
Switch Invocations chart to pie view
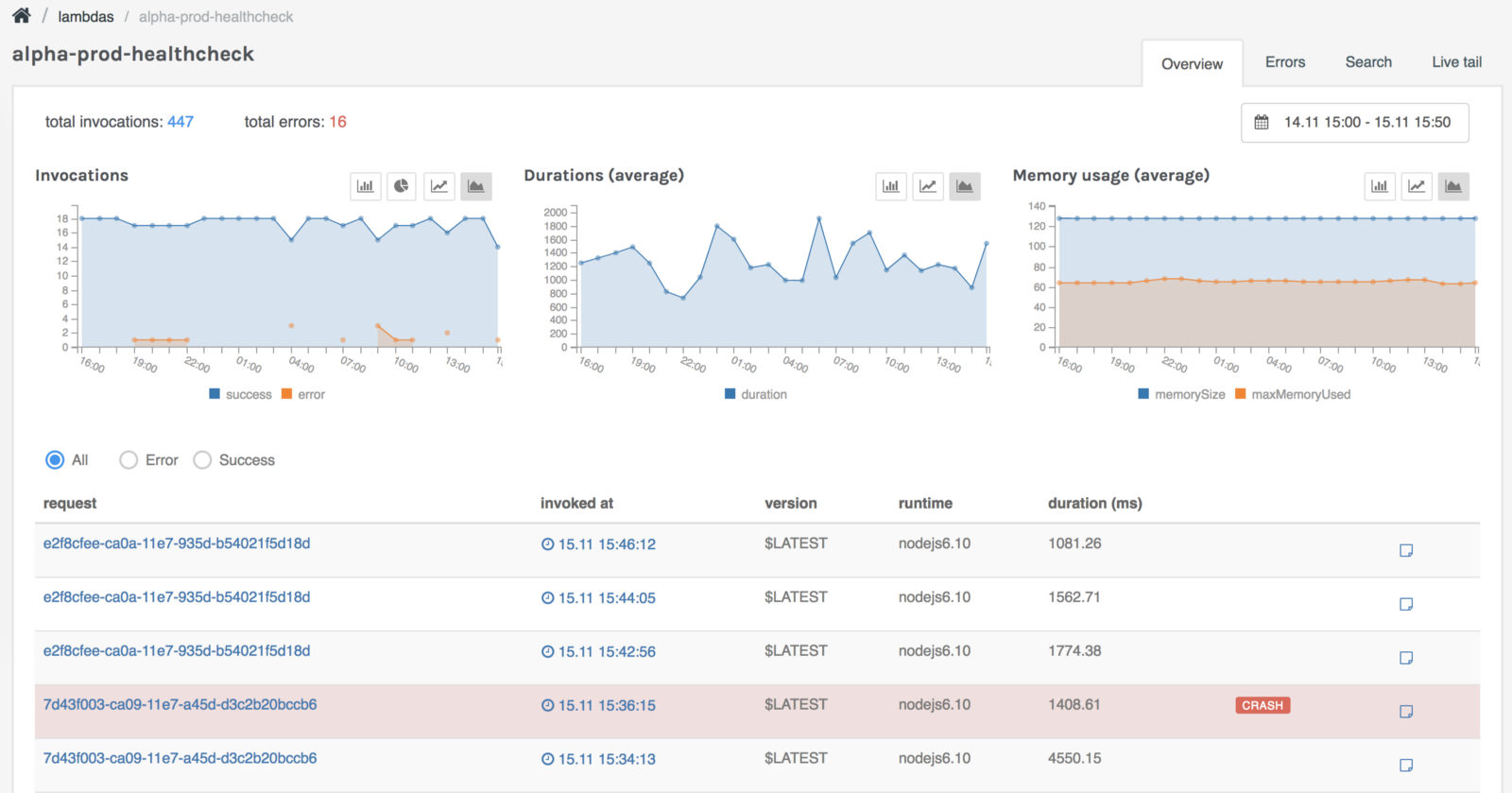(x=402, y=186)
